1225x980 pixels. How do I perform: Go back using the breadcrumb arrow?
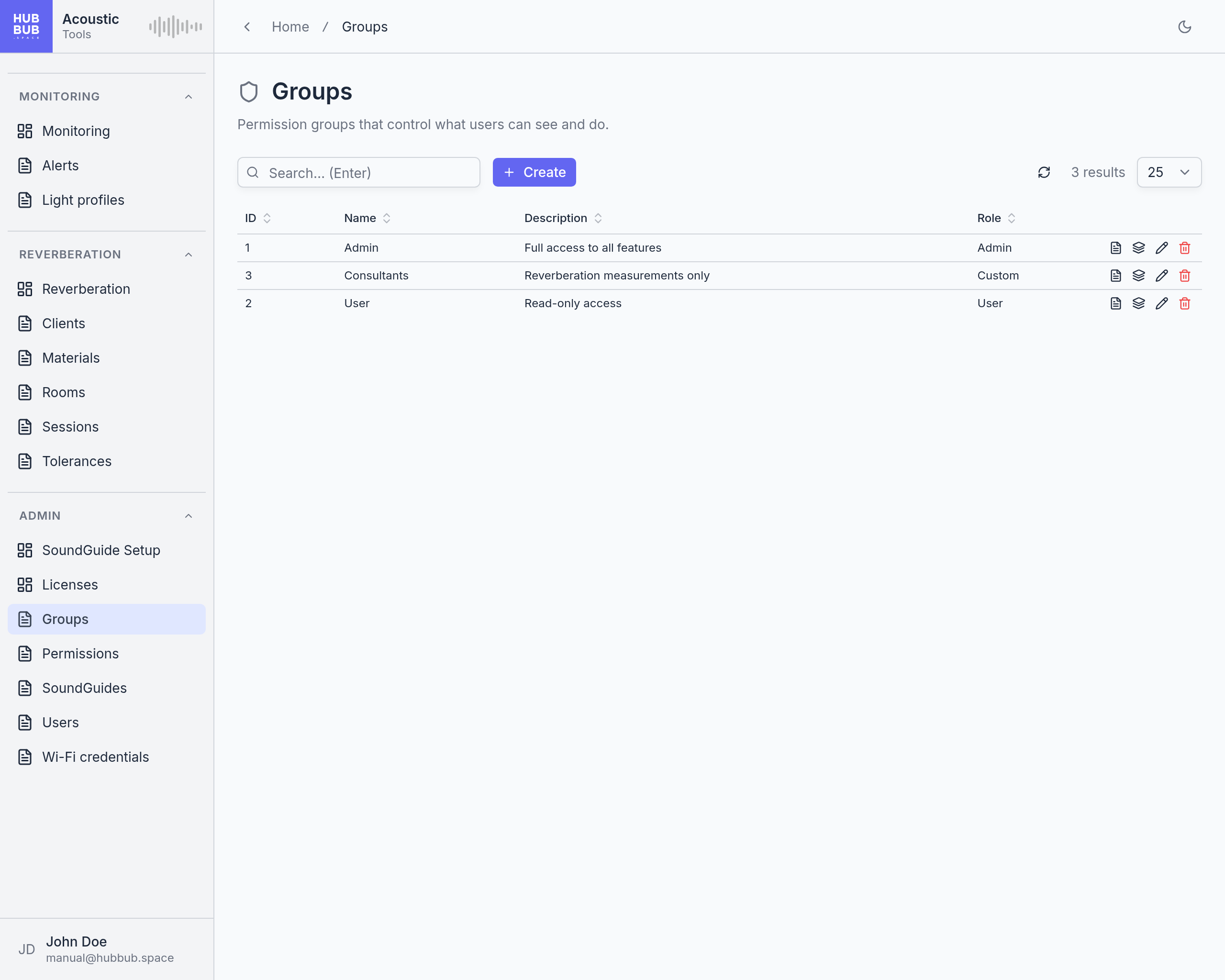(x=247, y=27)
